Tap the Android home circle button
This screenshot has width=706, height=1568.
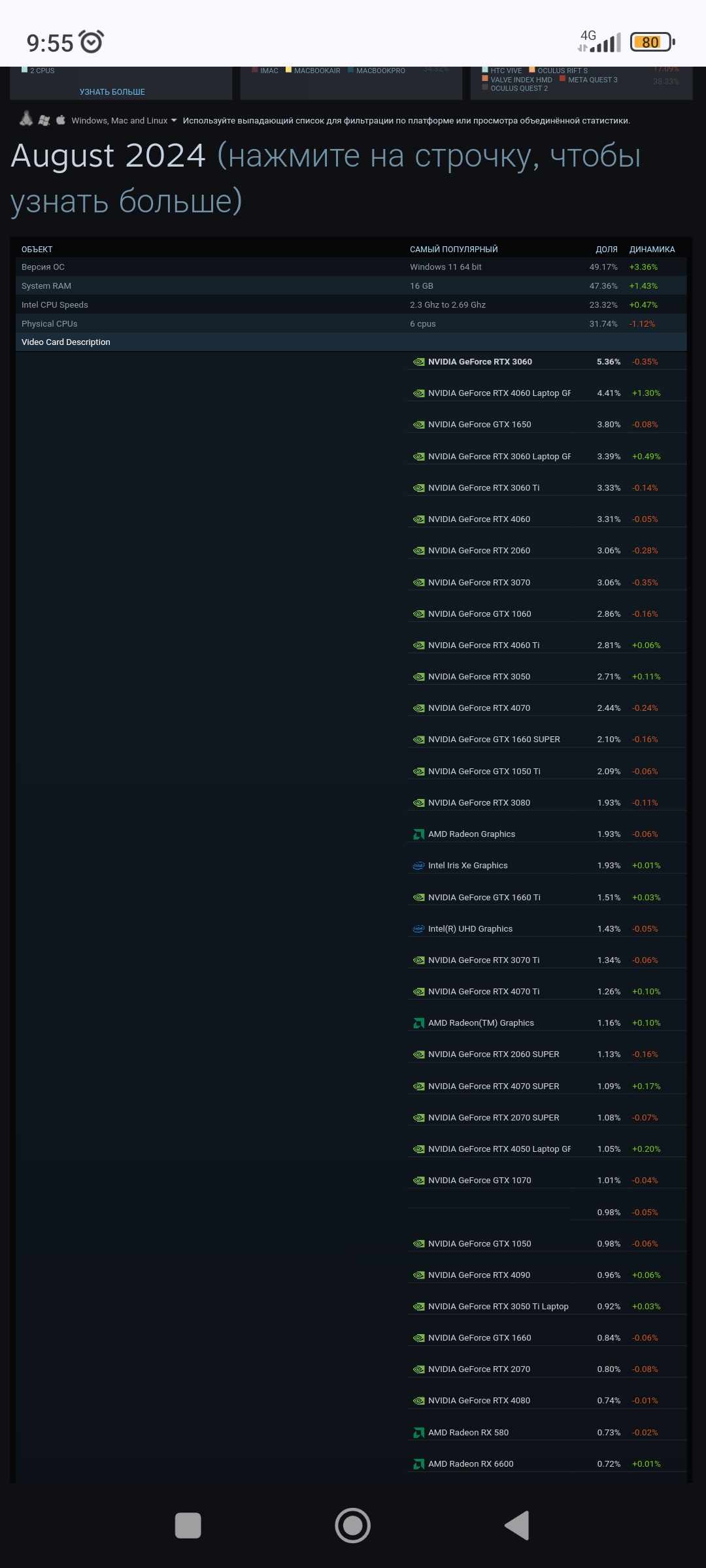click(x=353, y=1526)
